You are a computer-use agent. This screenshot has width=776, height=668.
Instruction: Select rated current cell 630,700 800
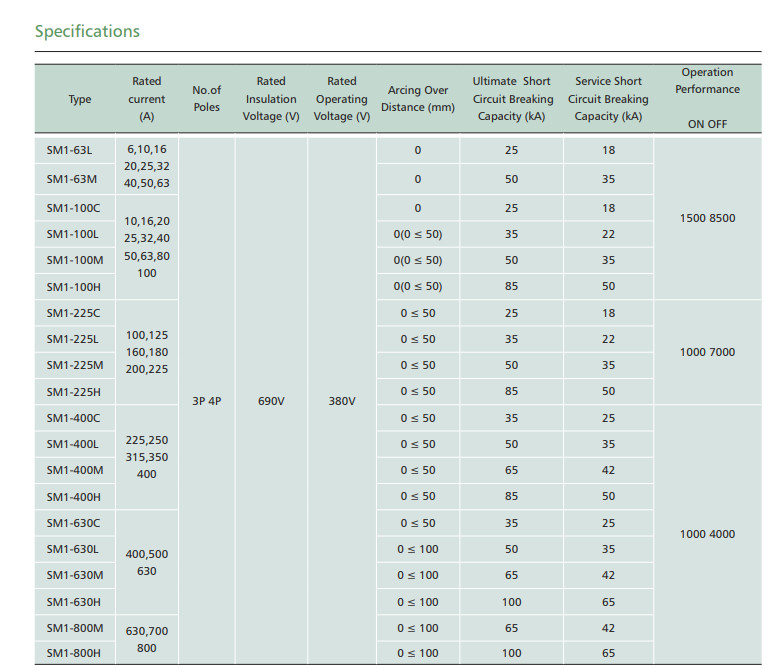(146, 639)
